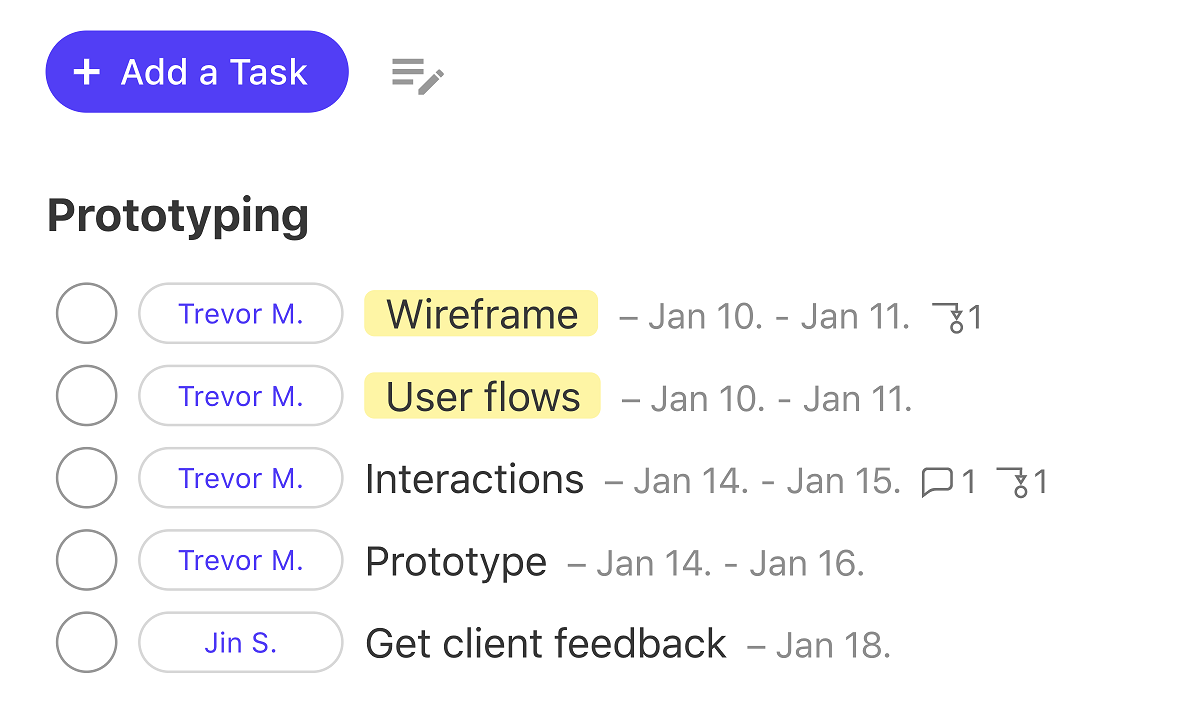Open assignee Trevor M. on Wireframe
1200x701 pixels.
pos(240,314)
